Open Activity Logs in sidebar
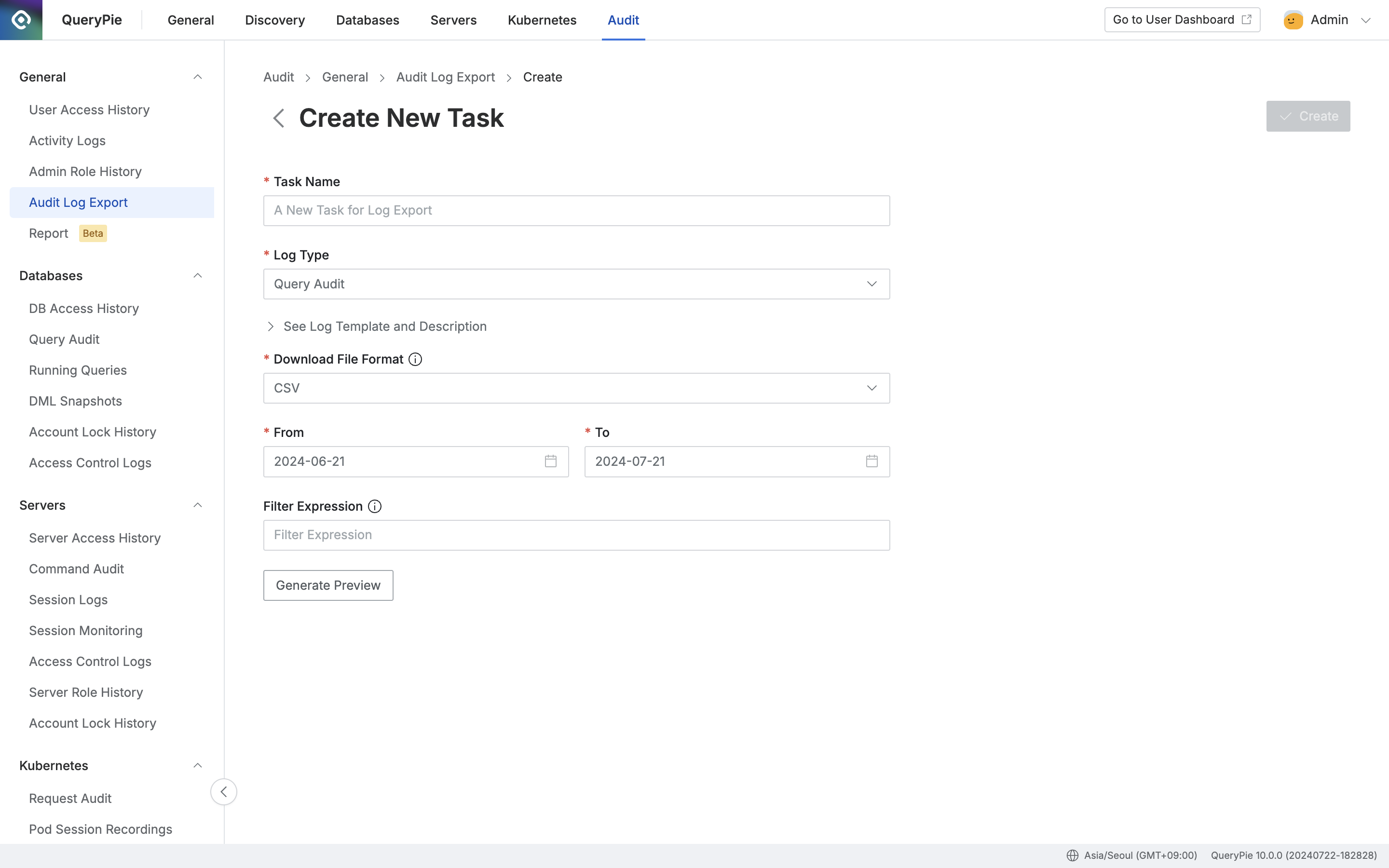1389x868 pixels. [x=67, y=141]
